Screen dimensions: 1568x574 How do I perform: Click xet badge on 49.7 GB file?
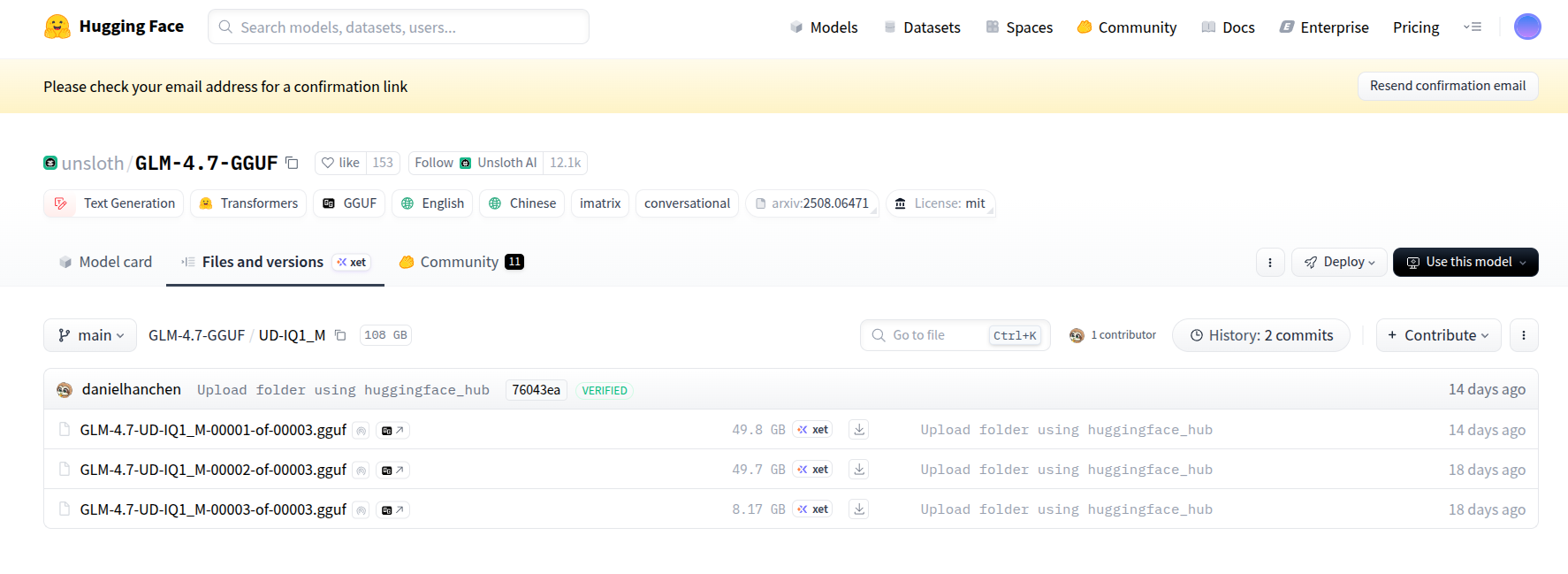812,470
